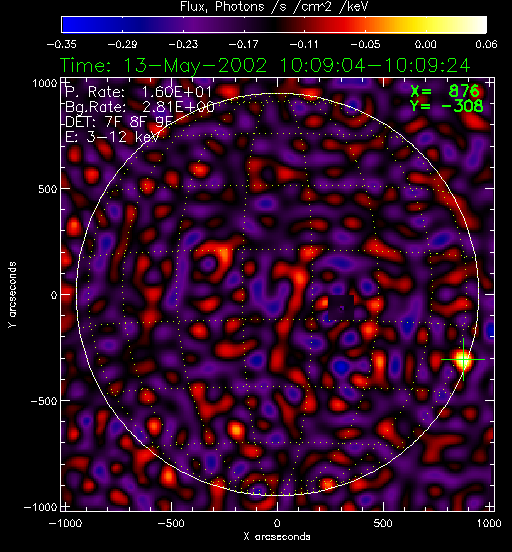512x552 pixels.
Task: Click the X= 876 coordinate readout
Action: (445, 91)
